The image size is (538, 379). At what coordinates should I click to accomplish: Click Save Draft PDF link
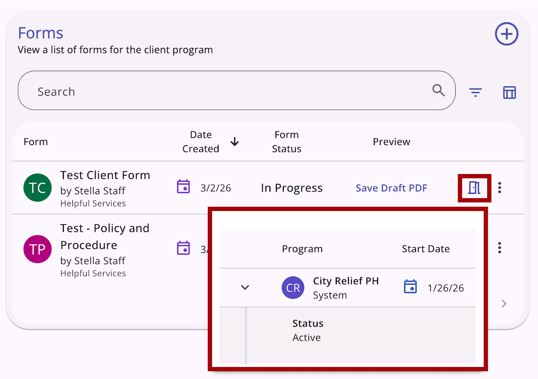(x=391, y=188)
